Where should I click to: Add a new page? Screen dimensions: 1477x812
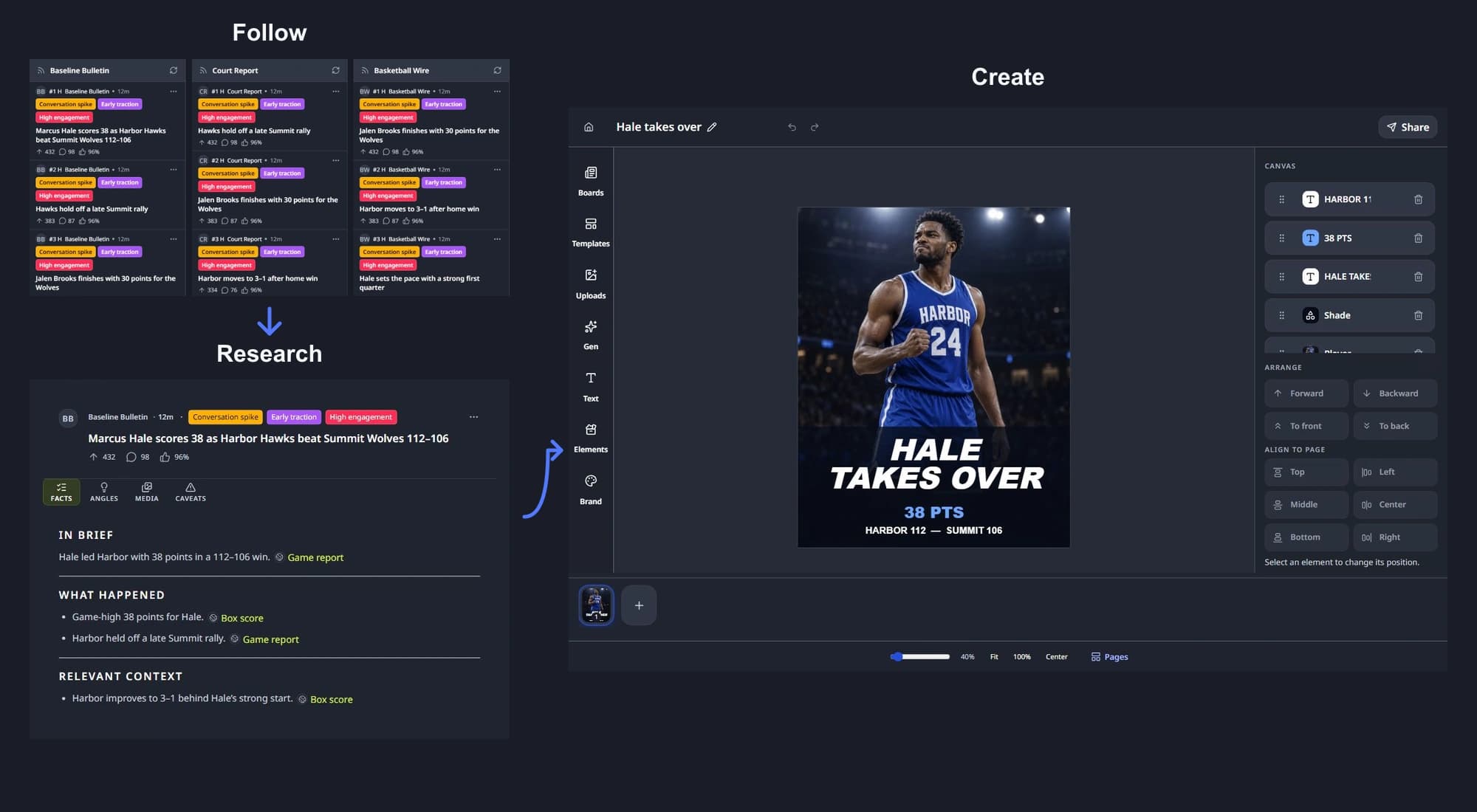pos(639,605)
